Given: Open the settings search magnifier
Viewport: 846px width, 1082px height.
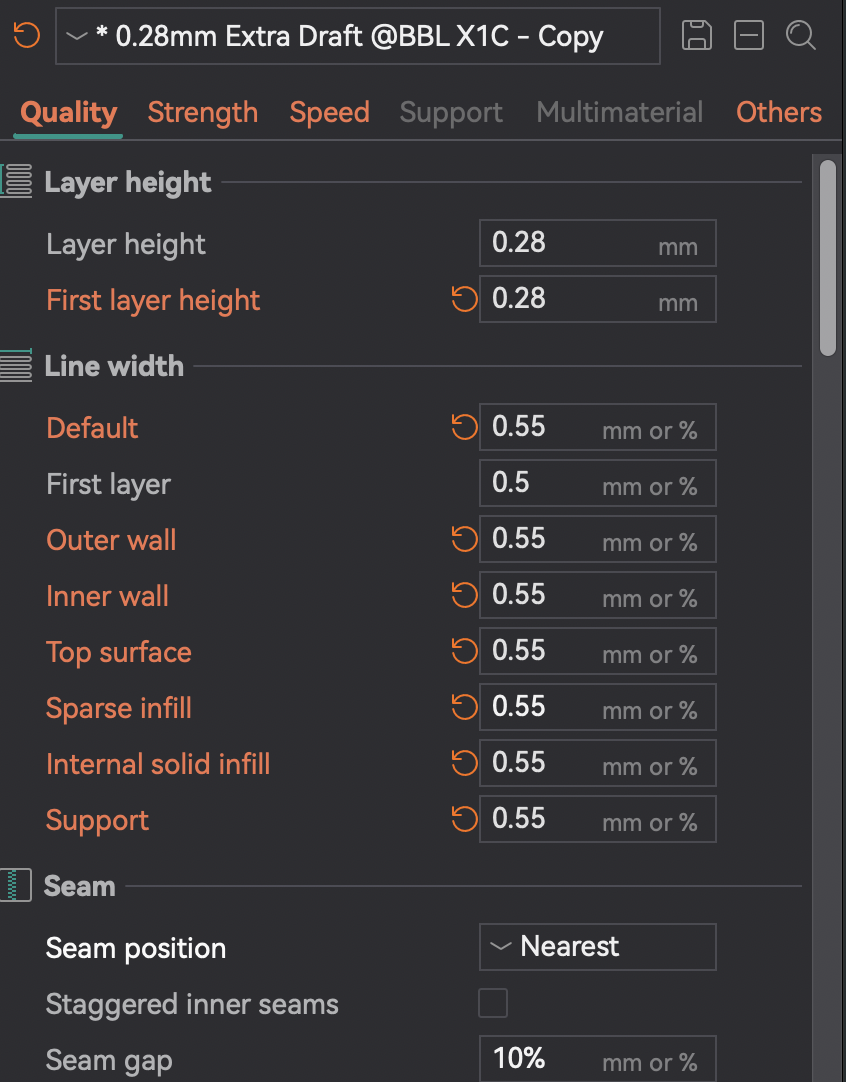Looking at the screenshot, I should click(800, 36).
